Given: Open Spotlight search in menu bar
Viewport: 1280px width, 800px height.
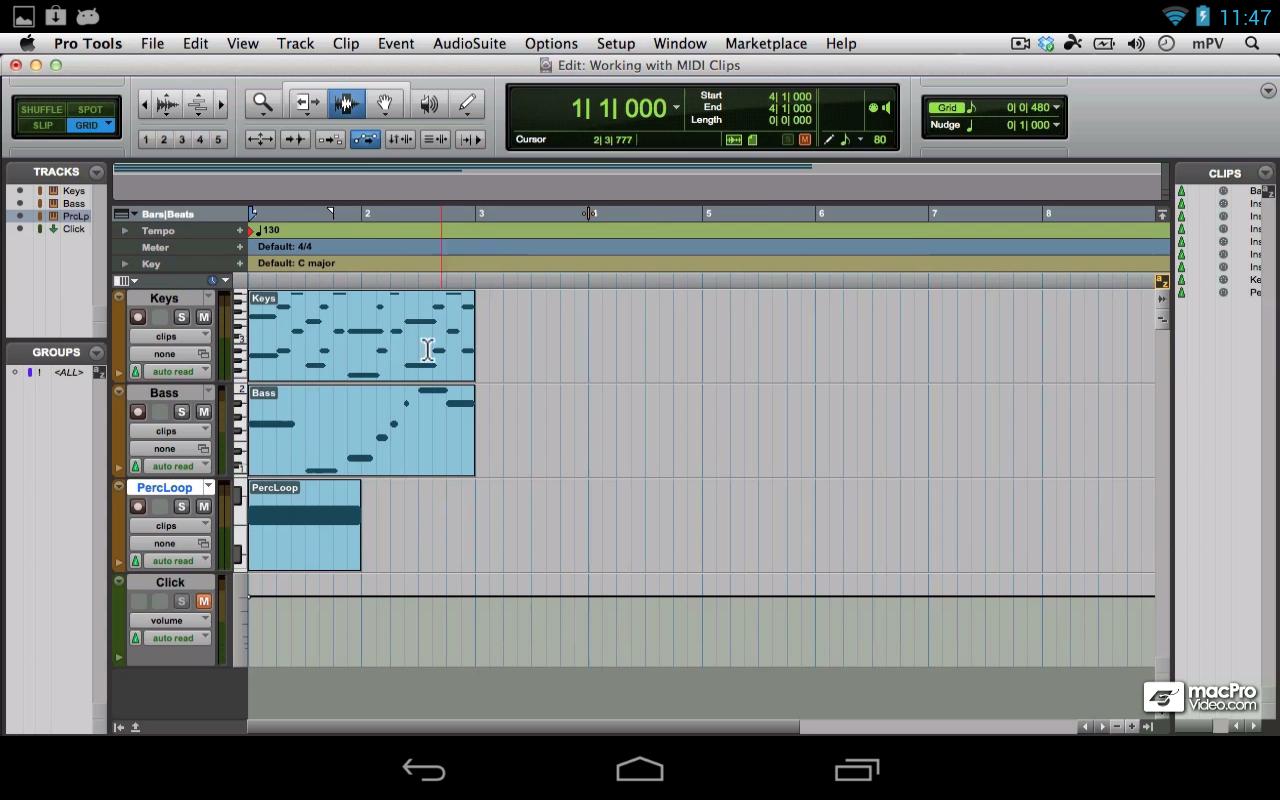Looking at the screenshot, I should click(x=1252, y=43).
